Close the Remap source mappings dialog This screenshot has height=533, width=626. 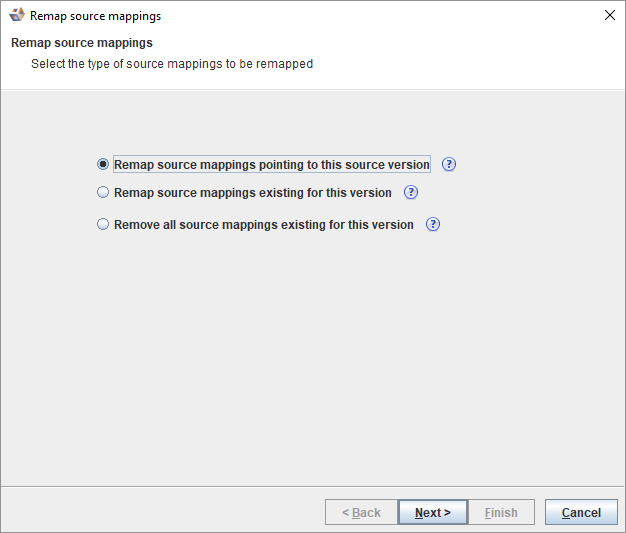(x=610, y=16)
